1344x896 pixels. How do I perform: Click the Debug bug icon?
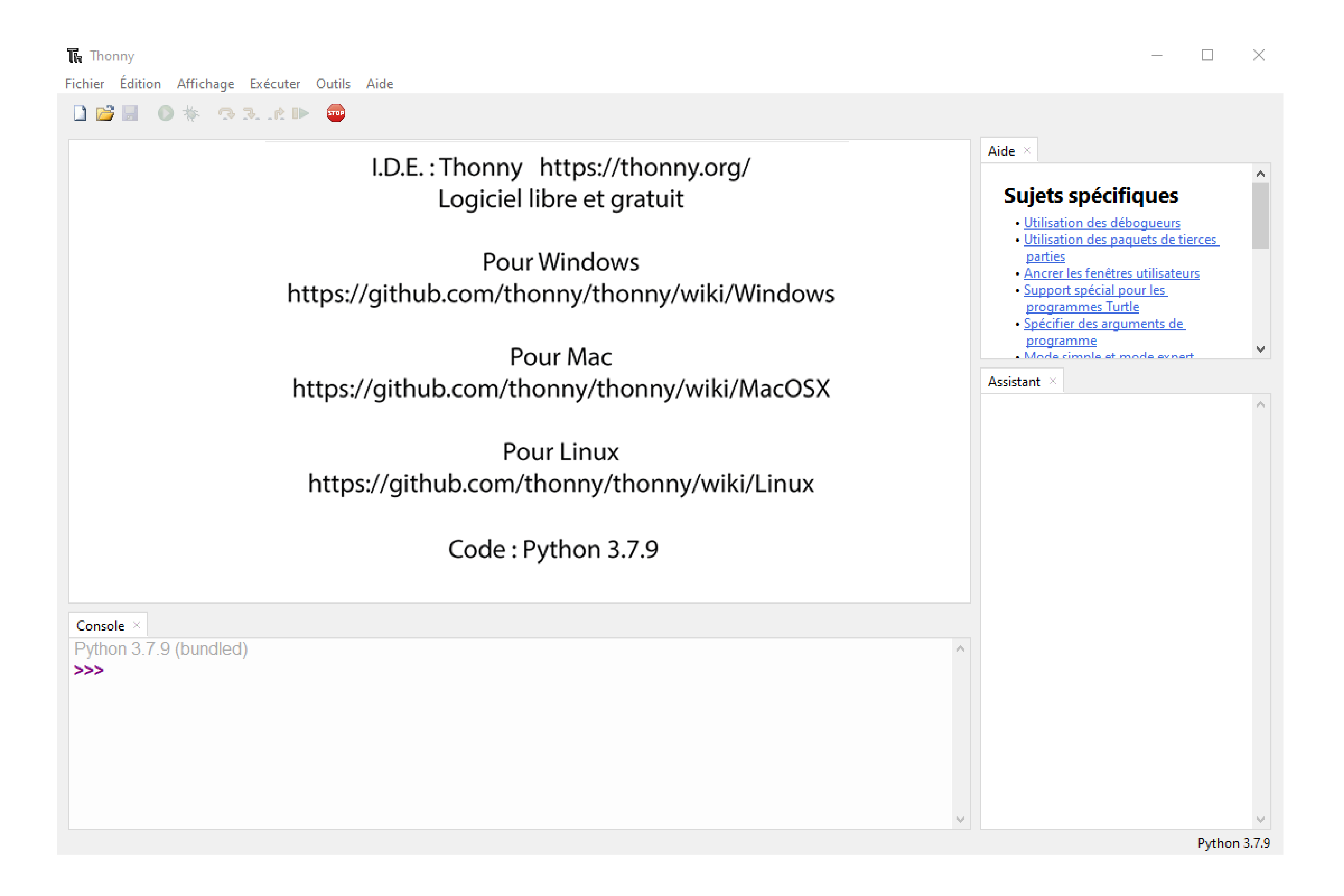[x=191, y=114]
